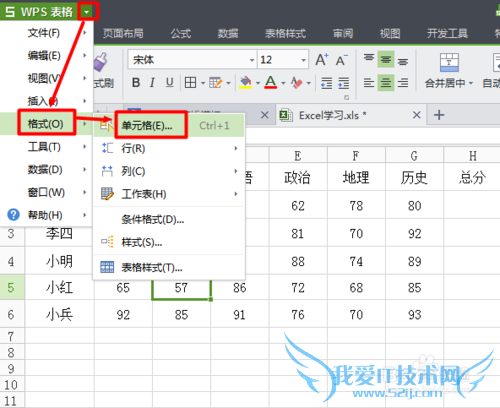Click the blue help question mark icon

pos(13,215)
